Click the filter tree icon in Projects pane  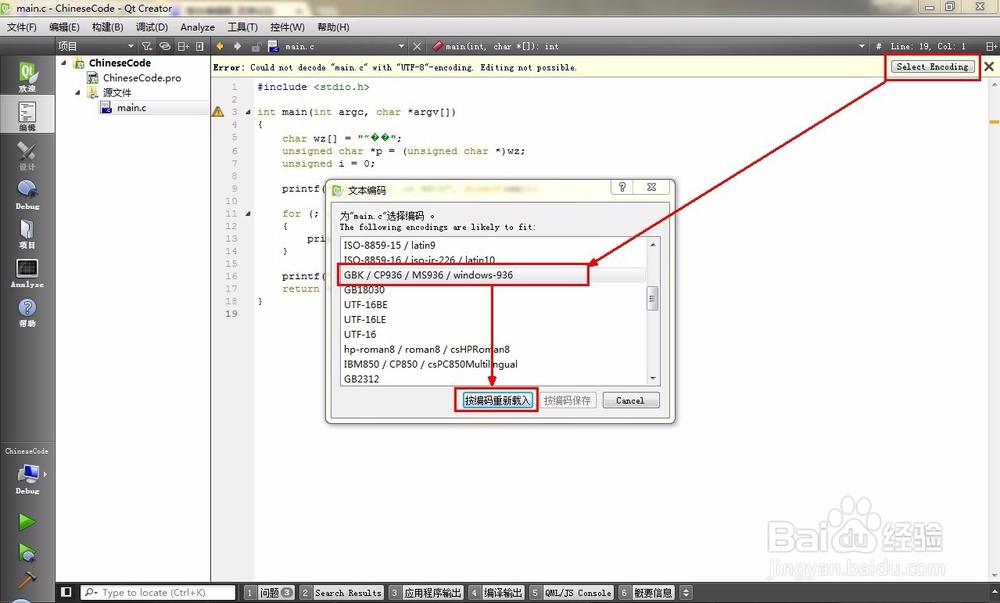[x=147, y=46]
